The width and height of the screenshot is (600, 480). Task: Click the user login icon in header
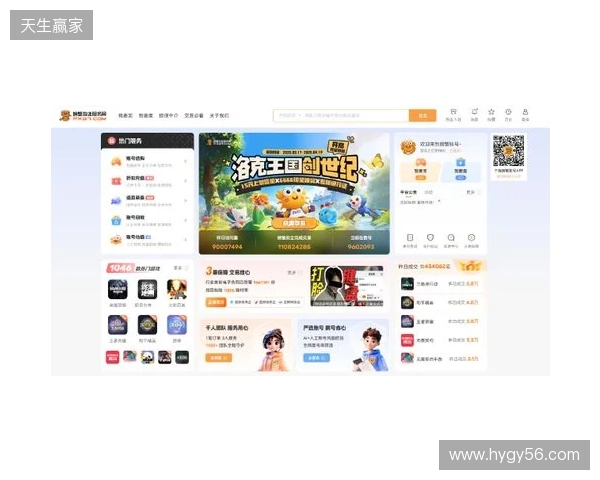tap(525, 112)
